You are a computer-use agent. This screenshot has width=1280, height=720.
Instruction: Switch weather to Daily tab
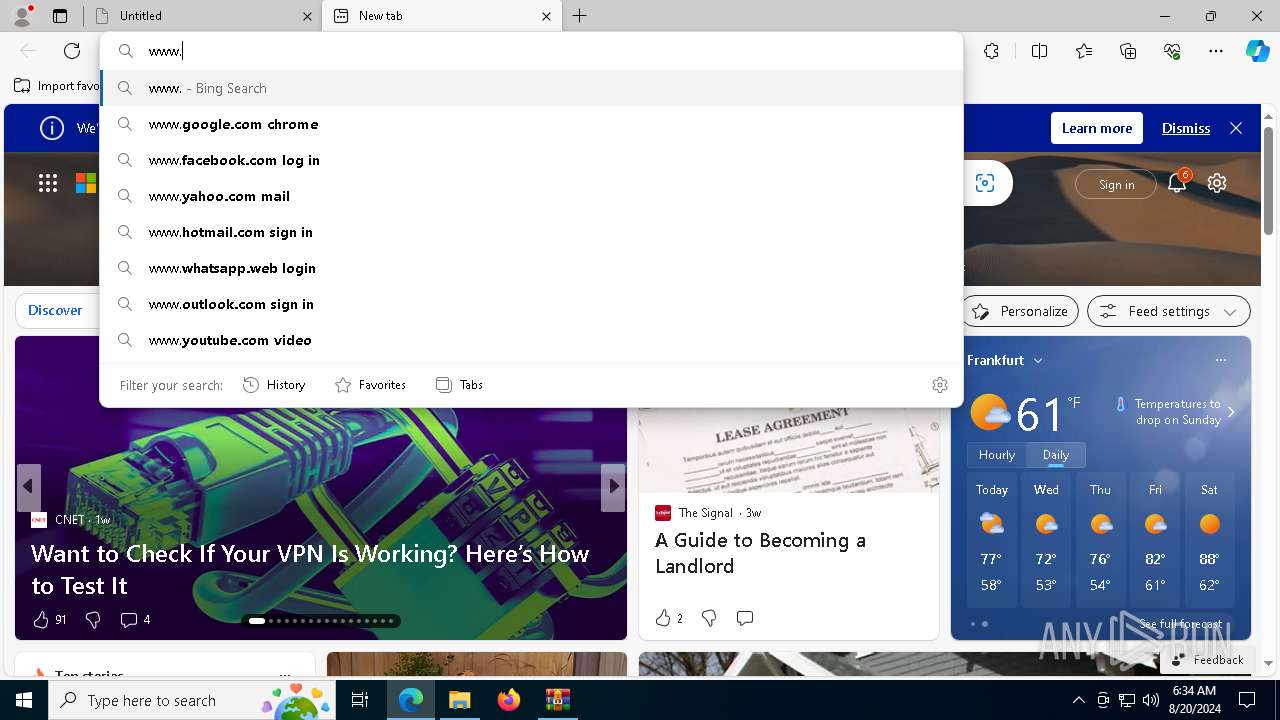[1056, 455]
